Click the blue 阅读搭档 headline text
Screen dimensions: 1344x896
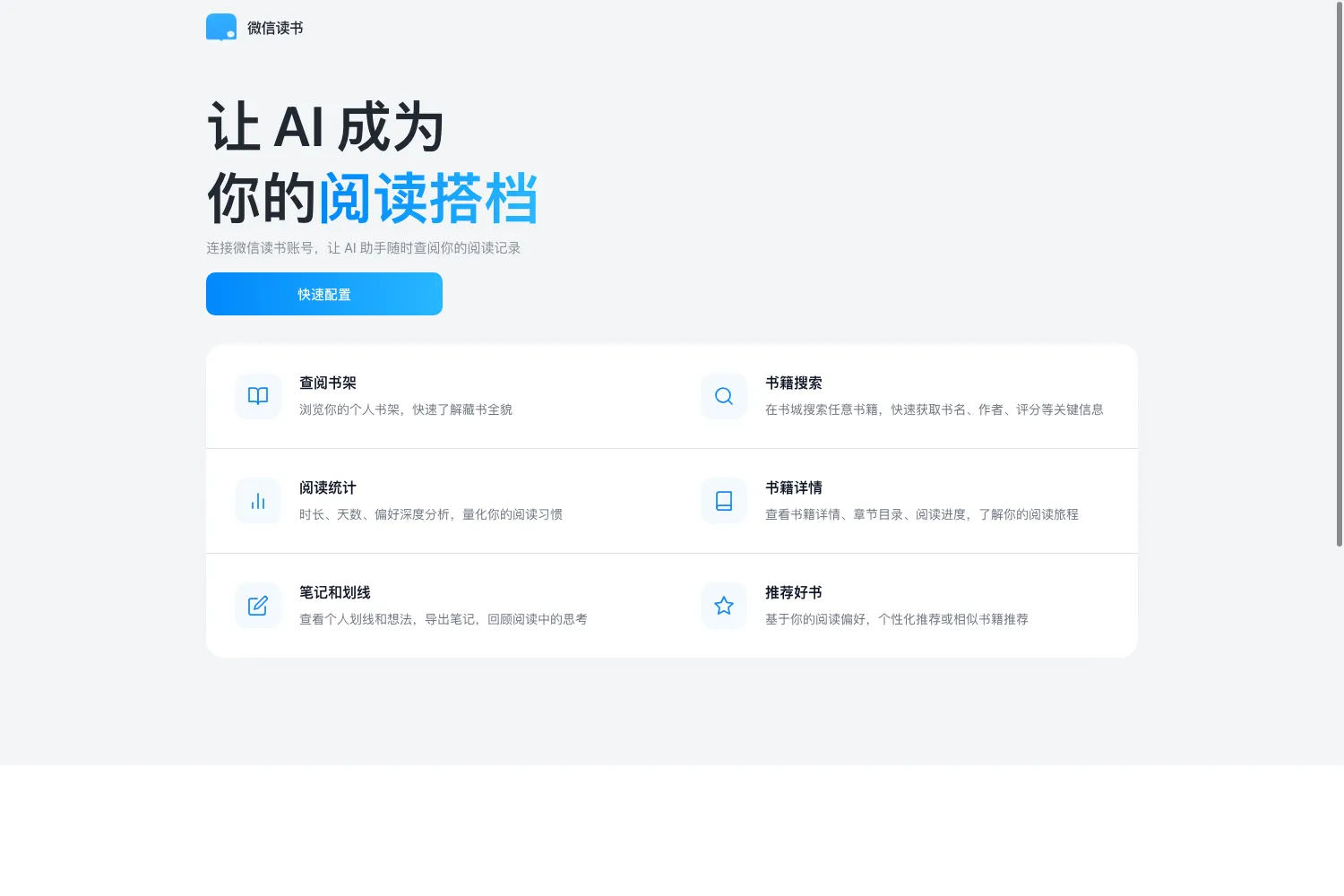pos(428,198)
